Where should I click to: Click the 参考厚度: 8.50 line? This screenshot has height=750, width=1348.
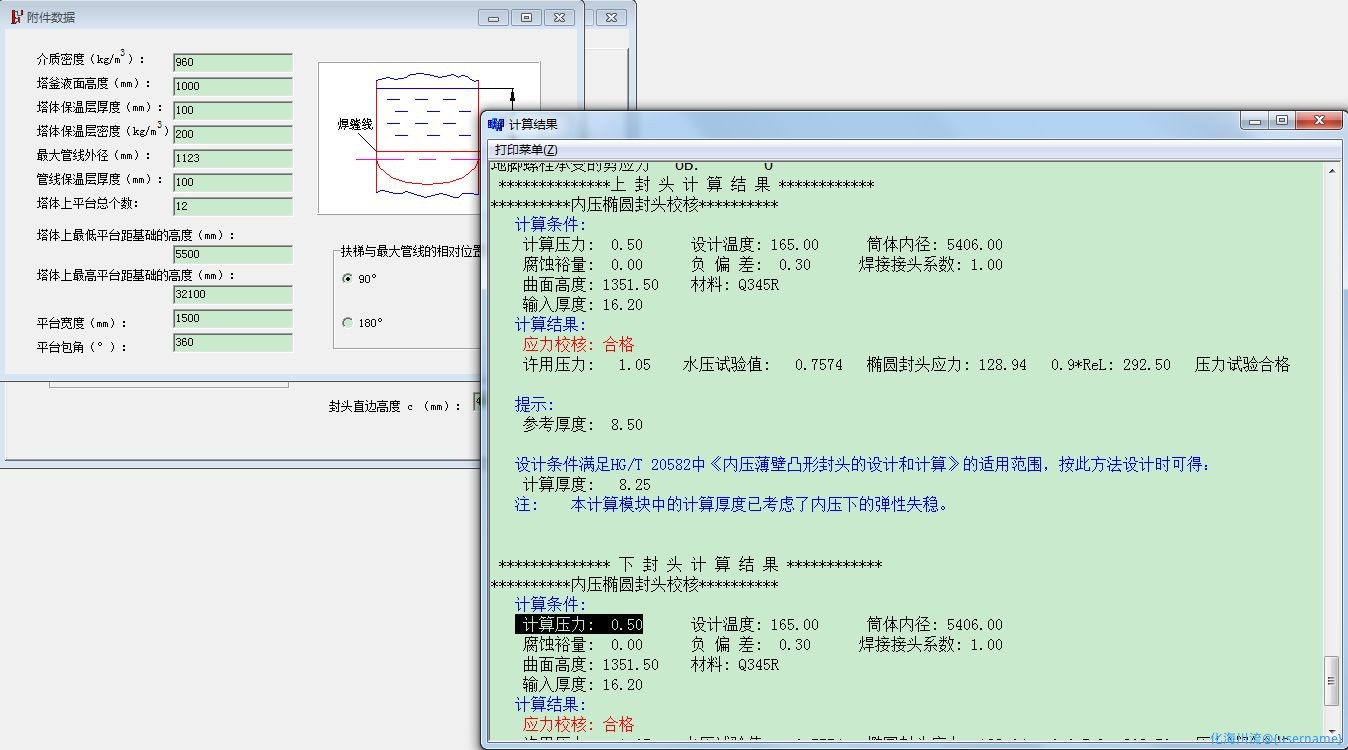tap(582, 424)
